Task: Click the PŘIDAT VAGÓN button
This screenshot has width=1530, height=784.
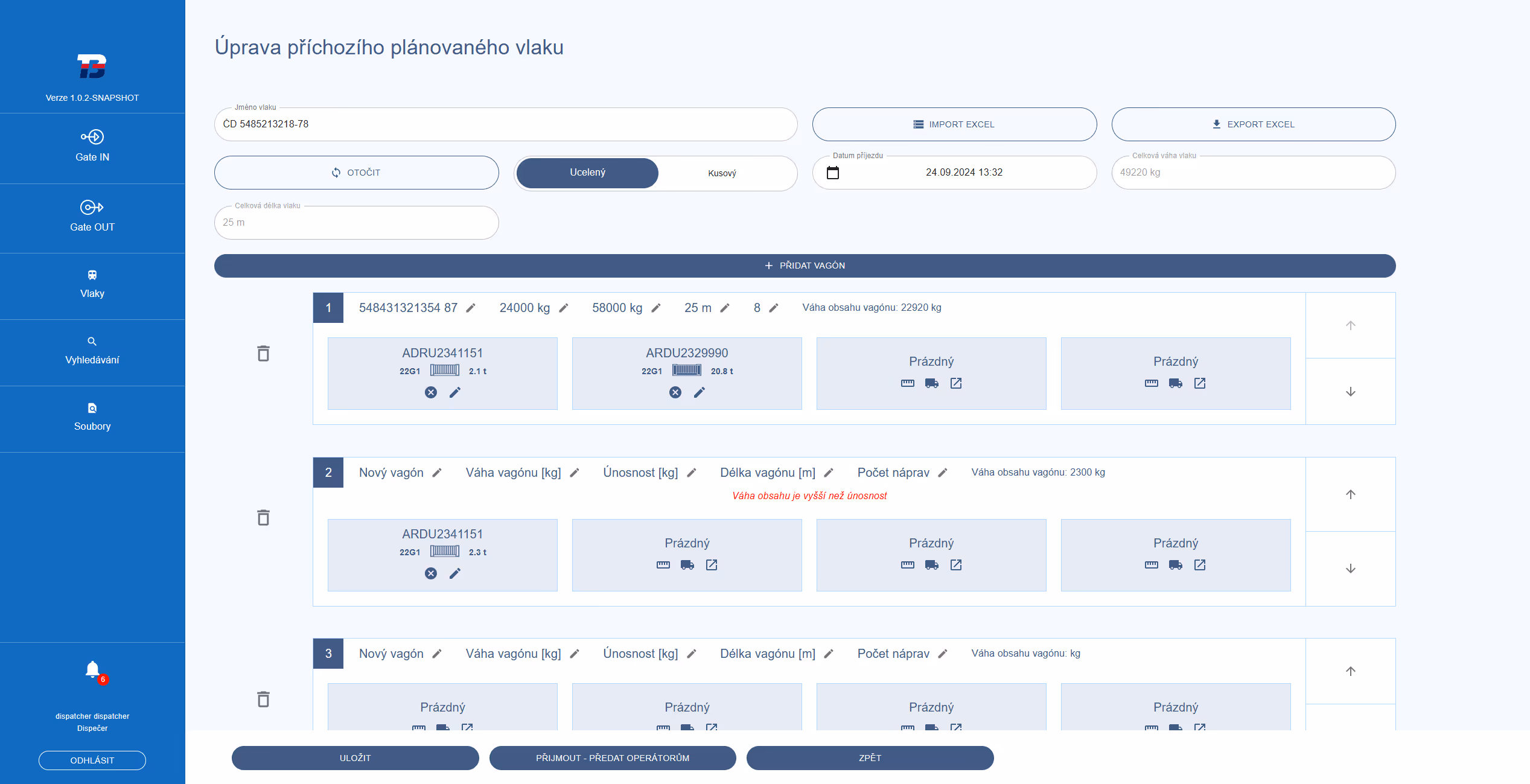Action: coord(805,266)
